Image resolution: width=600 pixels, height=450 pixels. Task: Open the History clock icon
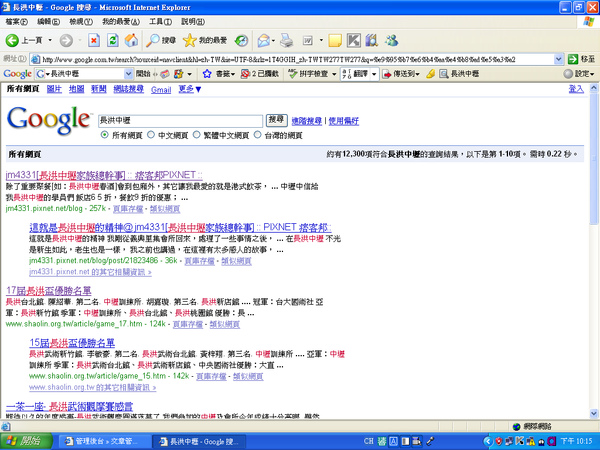pyautogui.click(x=241, y=40)
